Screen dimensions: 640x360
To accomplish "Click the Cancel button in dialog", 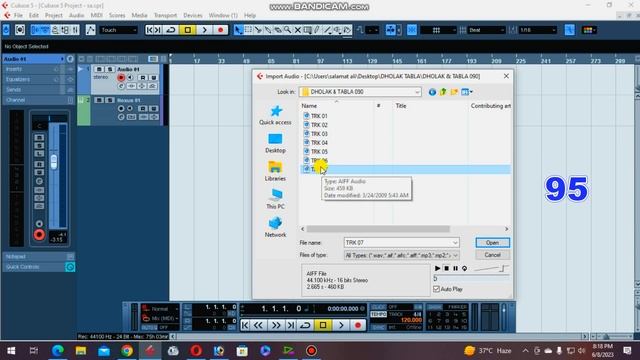I will pos(492,255).
